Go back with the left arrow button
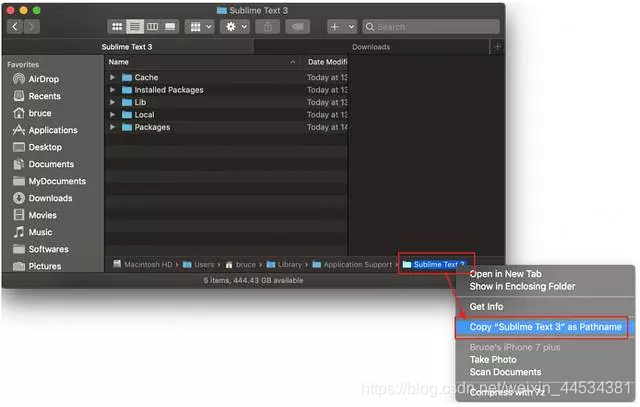 pos(15,27)
